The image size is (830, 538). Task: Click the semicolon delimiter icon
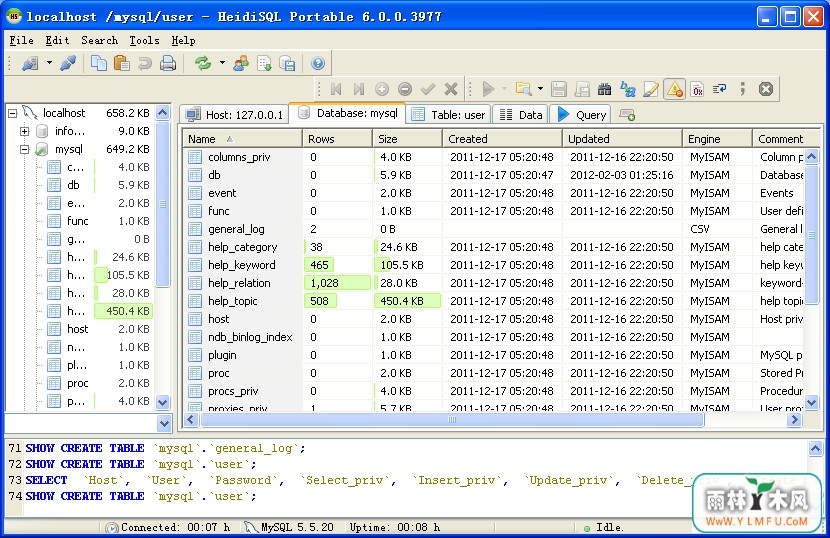pyautogui.click(x=743, y=89)
